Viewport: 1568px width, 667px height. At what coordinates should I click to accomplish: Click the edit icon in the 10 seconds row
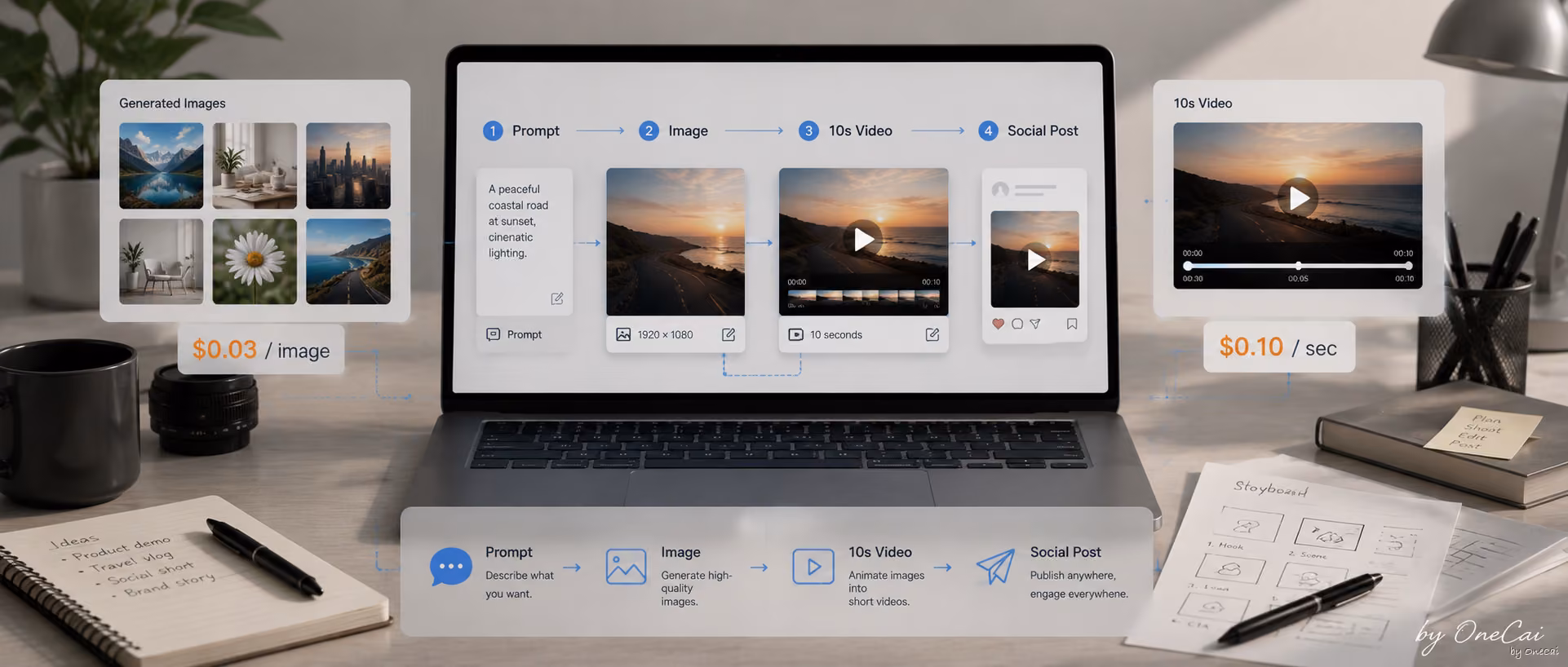pyautogui.click(x=932, y=334)
